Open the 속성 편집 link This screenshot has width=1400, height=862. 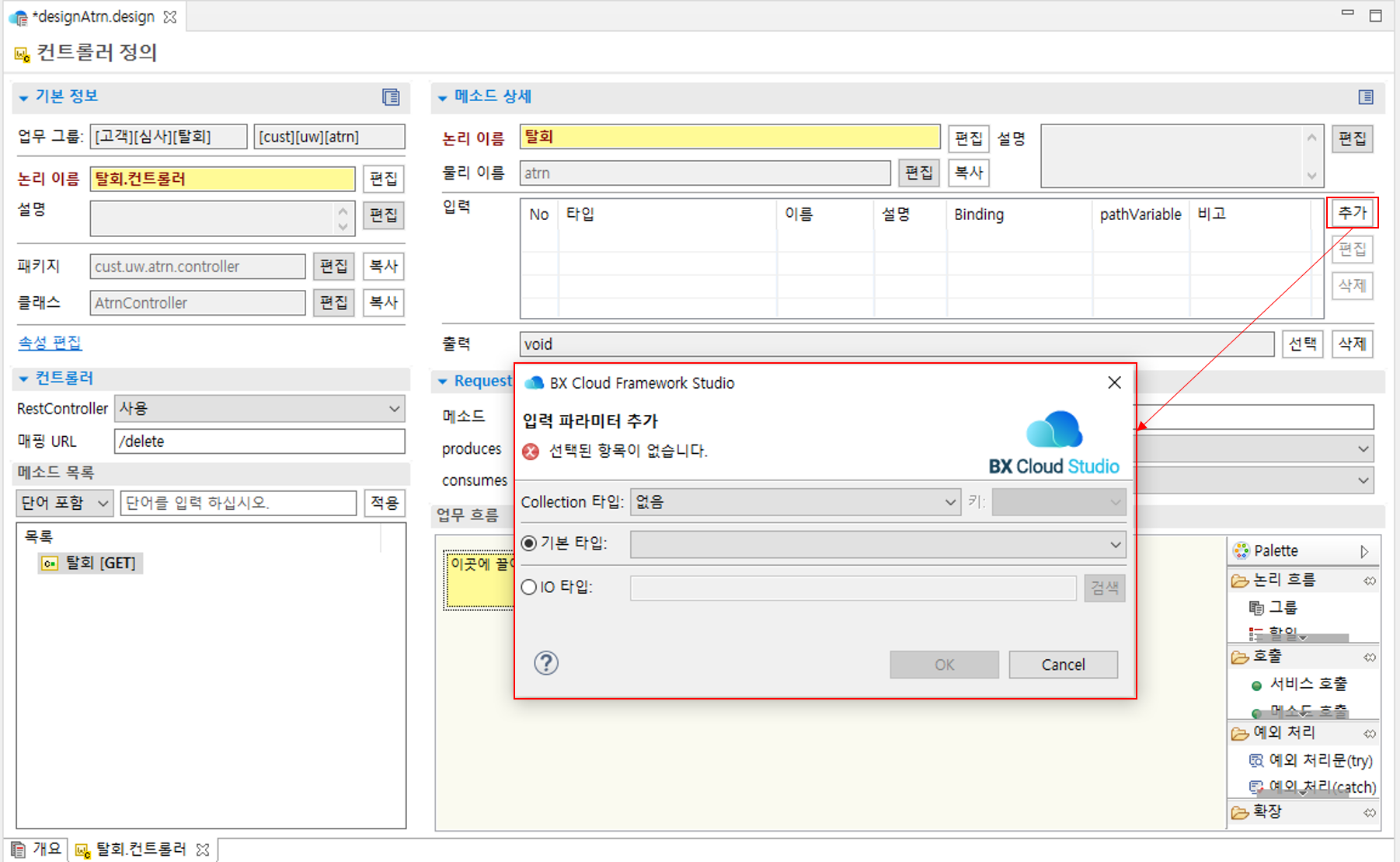pyautogui.click(x=50, y=342)
